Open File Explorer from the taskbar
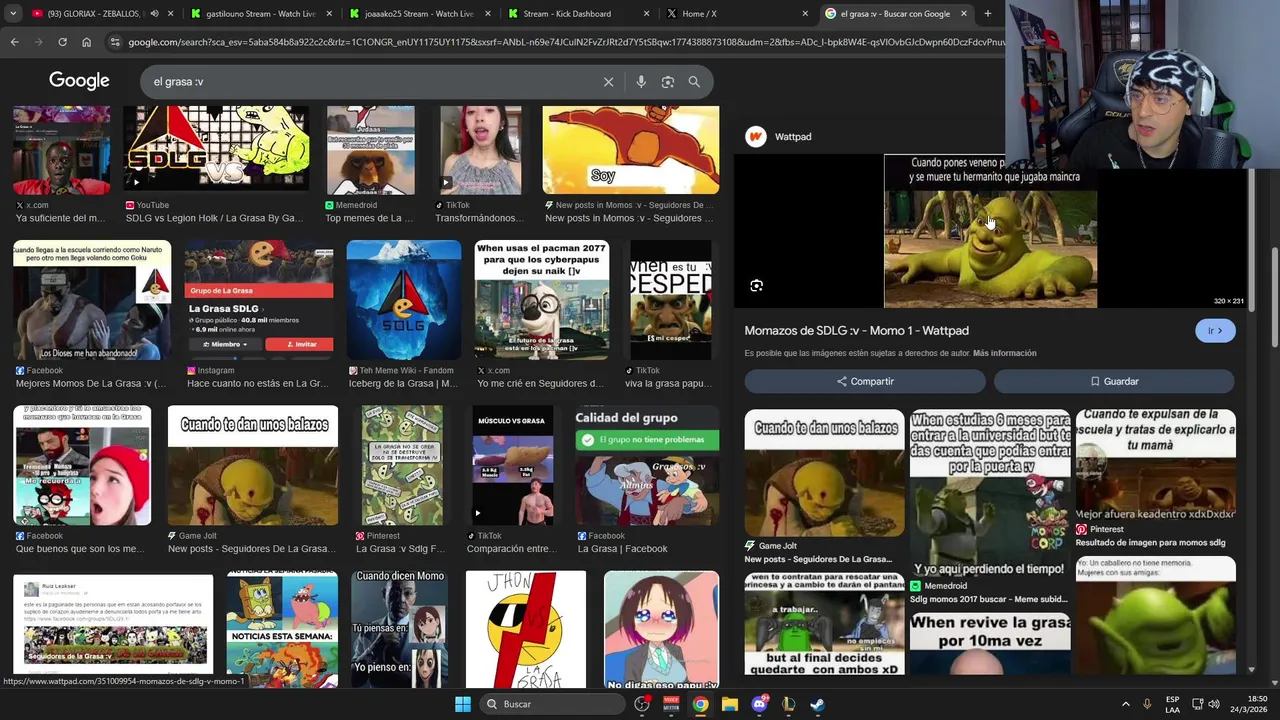This screenshot has width=1280, height=720. (x=729, y=704)
